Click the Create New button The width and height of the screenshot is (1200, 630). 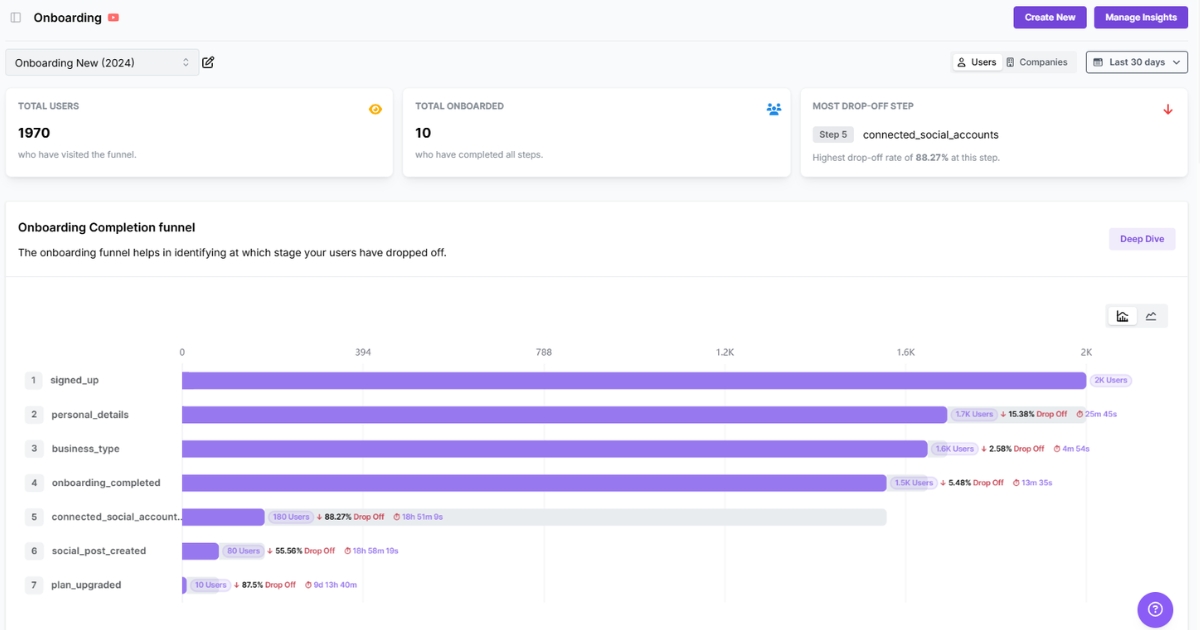tap(1049, 17)
